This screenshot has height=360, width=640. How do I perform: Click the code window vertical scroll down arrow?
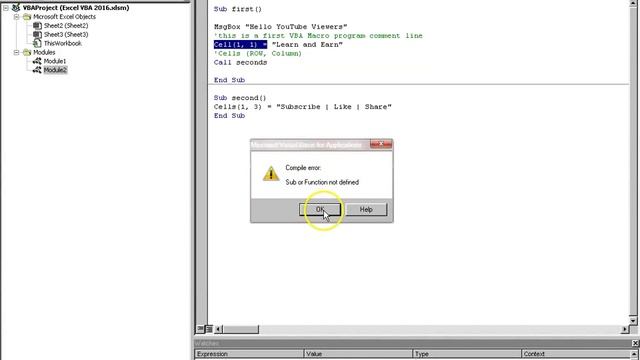(633, 320)
